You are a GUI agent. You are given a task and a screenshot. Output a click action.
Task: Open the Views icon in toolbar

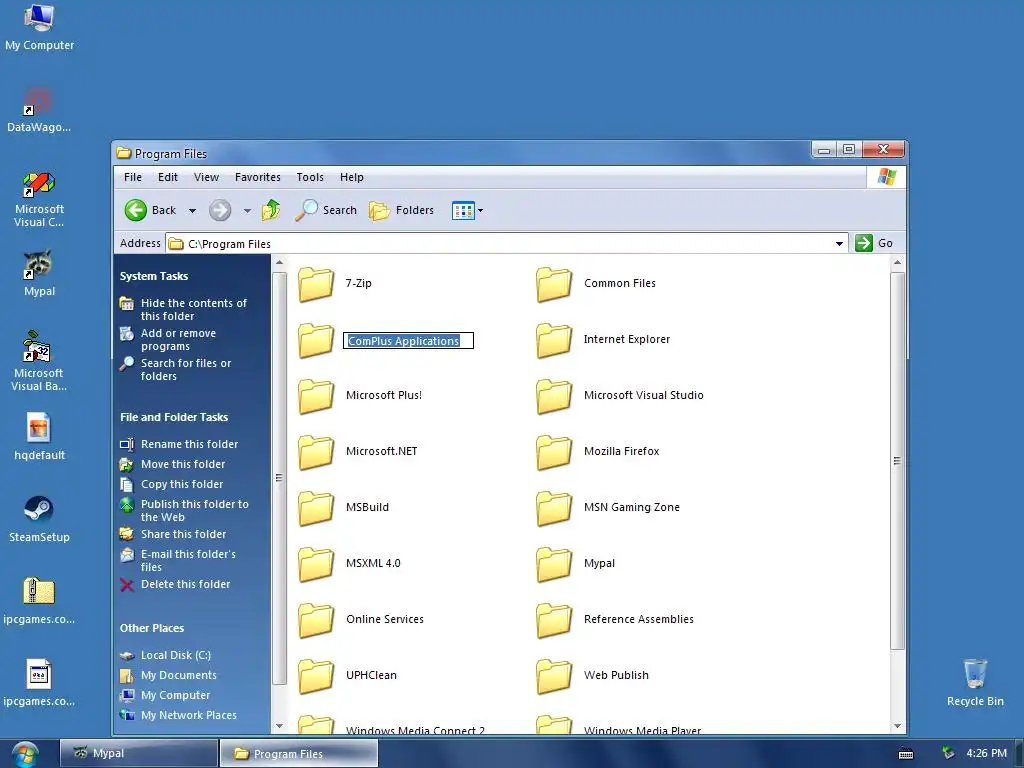pyautogui.click(x=463, y=210)
